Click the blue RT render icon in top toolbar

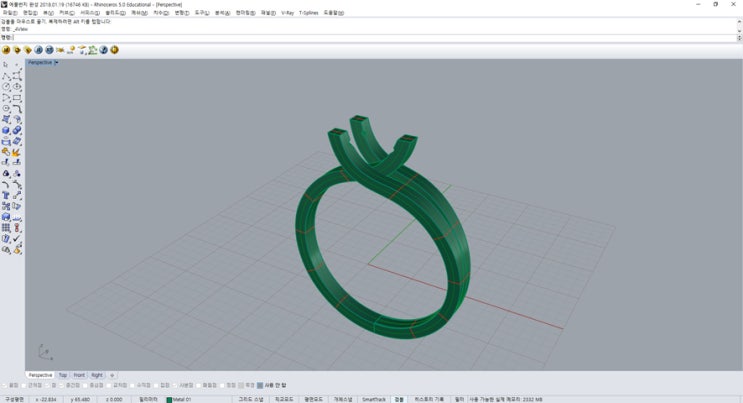49,50
